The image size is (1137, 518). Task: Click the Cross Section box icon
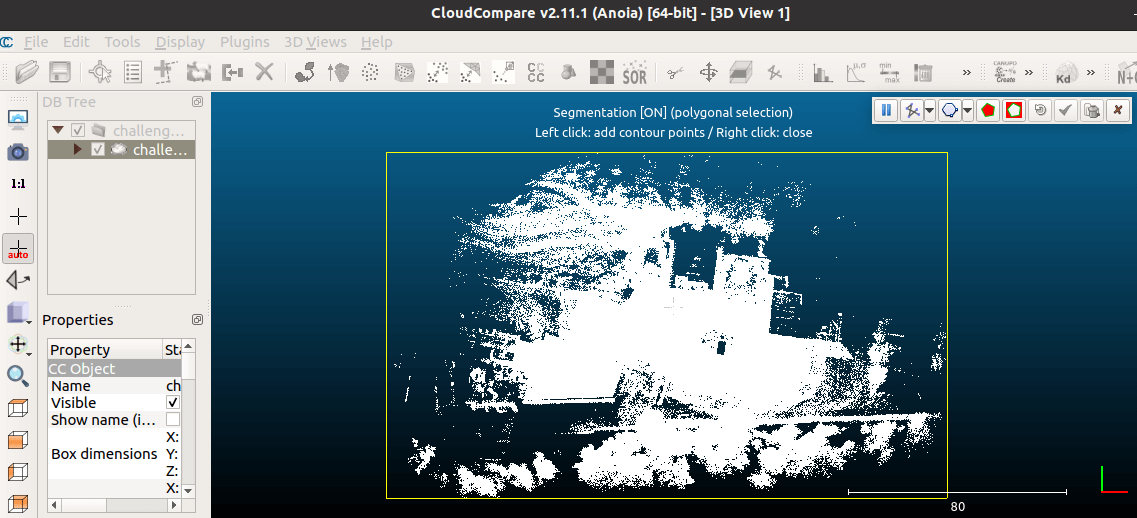(x=741, y=72)
